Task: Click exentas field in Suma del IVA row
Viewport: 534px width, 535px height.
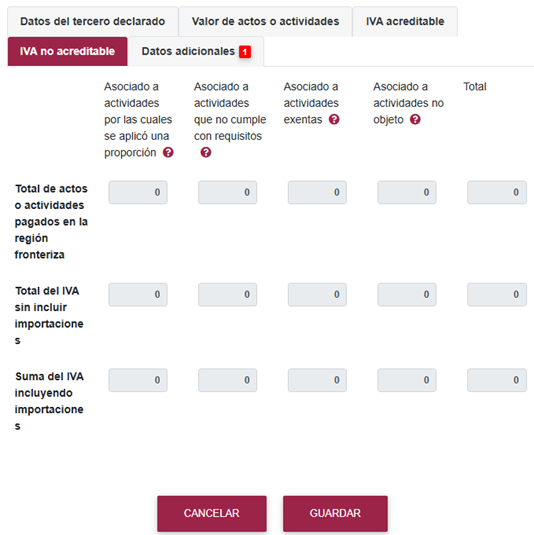Action: tap(317, 380)
